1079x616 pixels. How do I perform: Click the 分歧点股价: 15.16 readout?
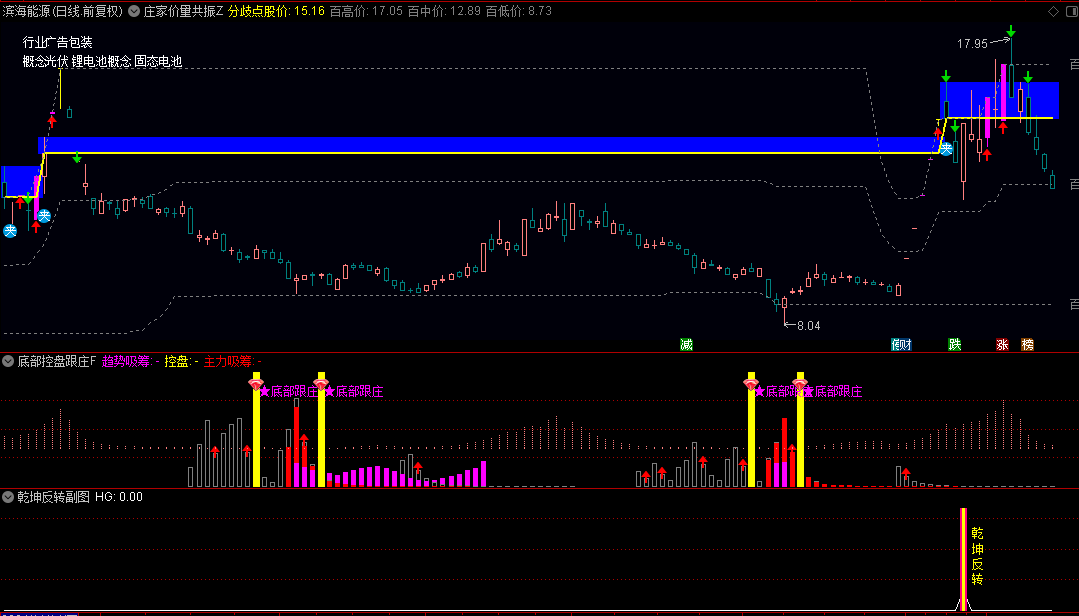click(276, 11)
